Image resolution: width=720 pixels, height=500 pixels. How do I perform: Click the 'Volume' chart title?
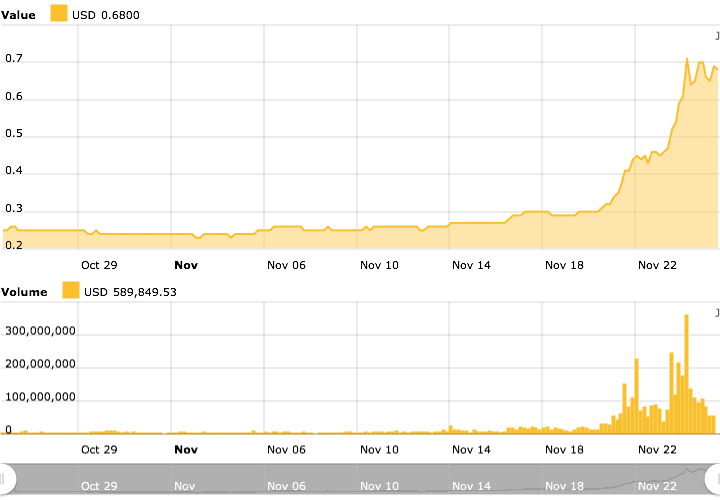pyautogui.click(x=24, y=292)
